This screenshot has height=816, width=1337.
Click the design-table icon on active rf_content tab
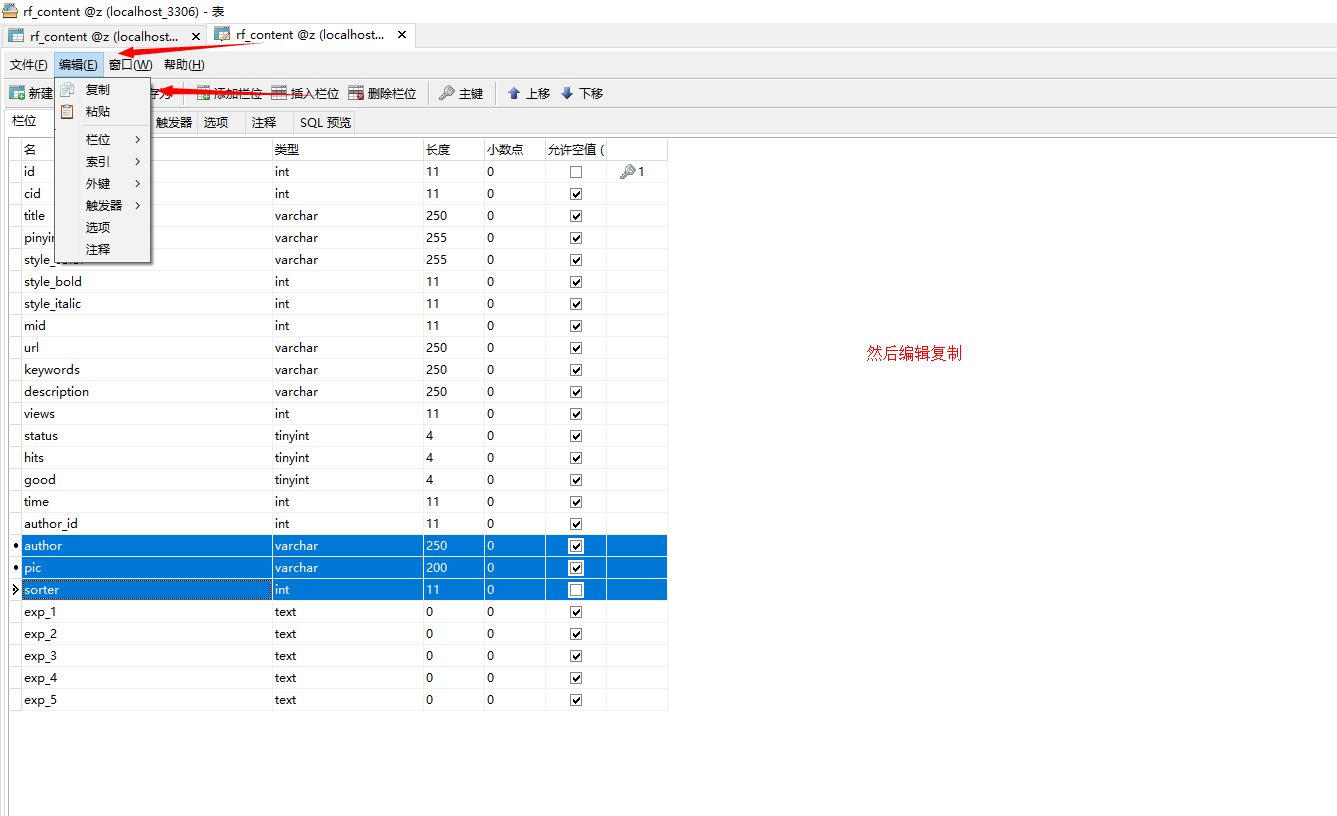(x=222, y=35)
